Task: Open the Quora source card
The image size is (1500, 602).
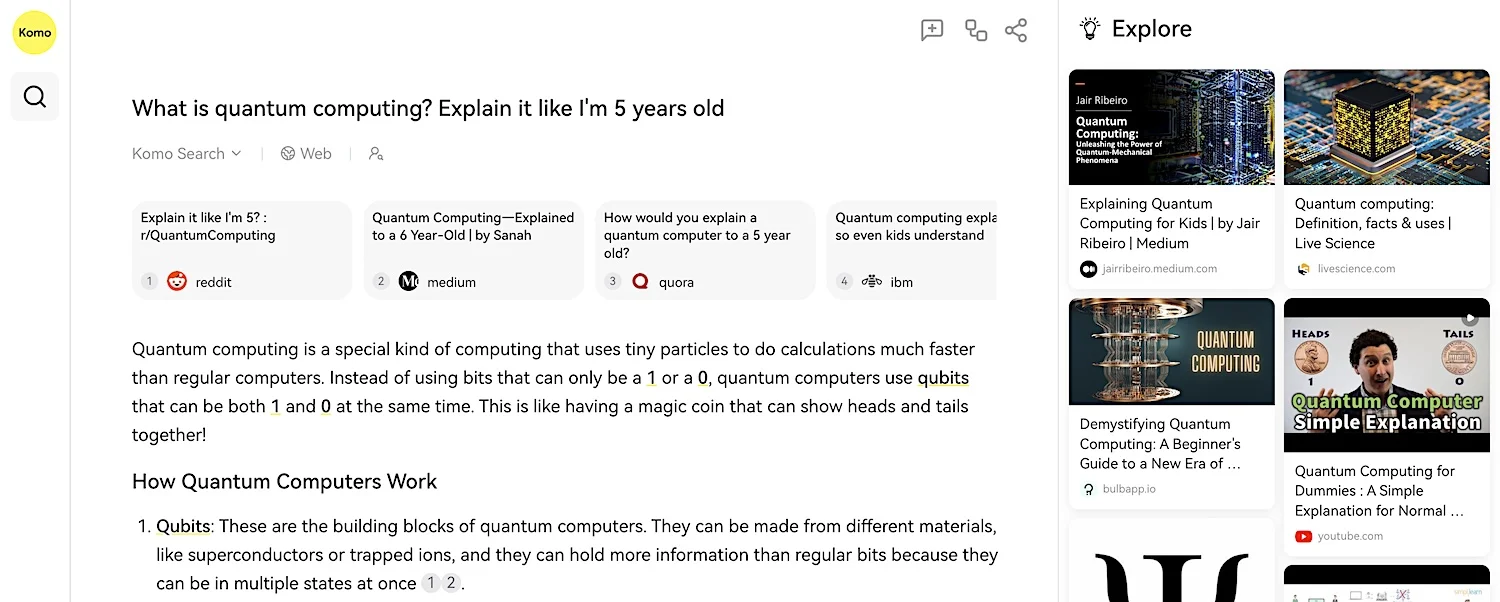Action: click(705, 250)
